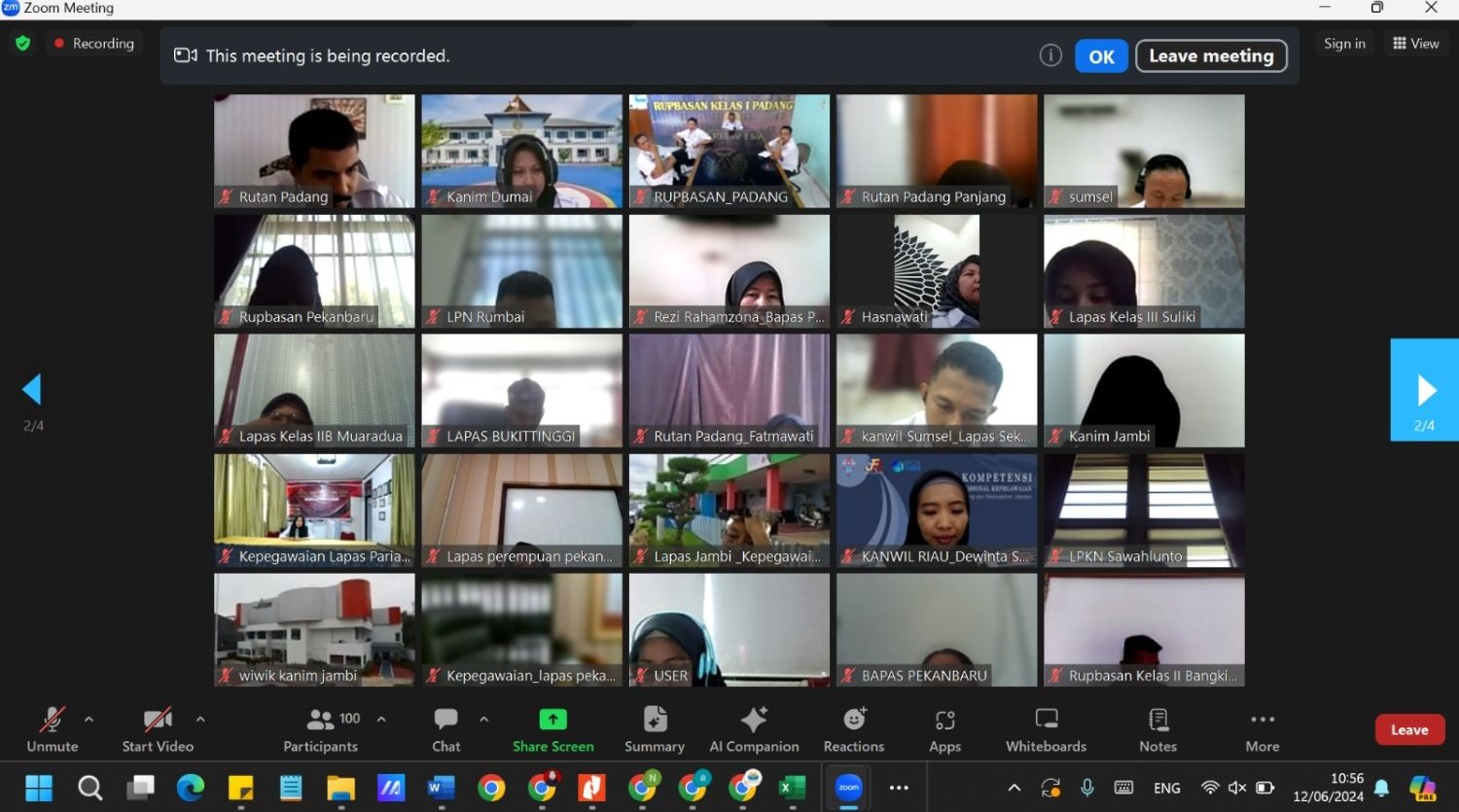Expand audio options next to Unmute
The height and width of the screenshot is (812, 1459).
point(89,720)
